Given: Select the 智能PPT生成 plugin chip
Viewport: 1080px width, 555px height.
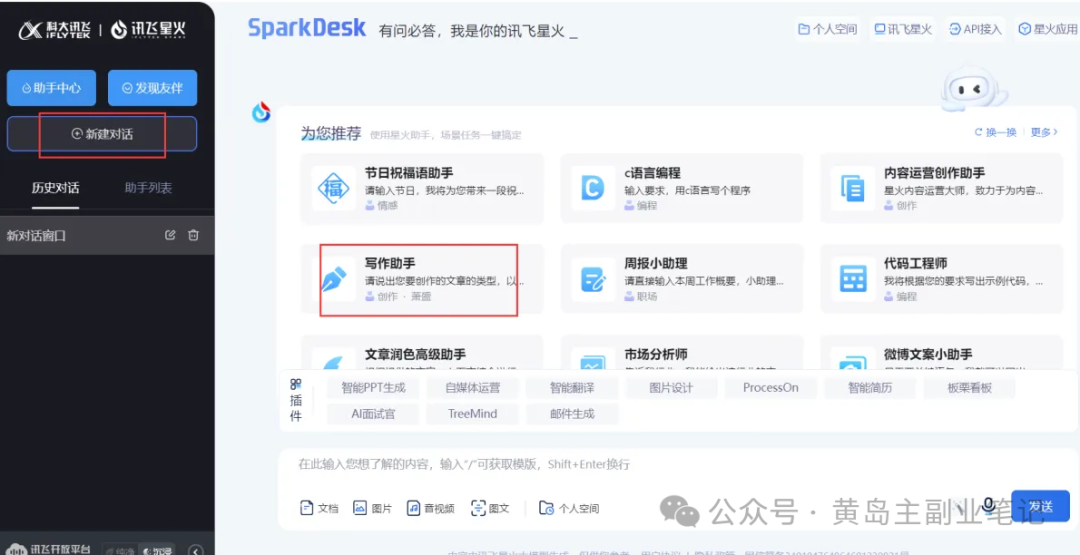Looking at the screenshot, I should point(373,388).
